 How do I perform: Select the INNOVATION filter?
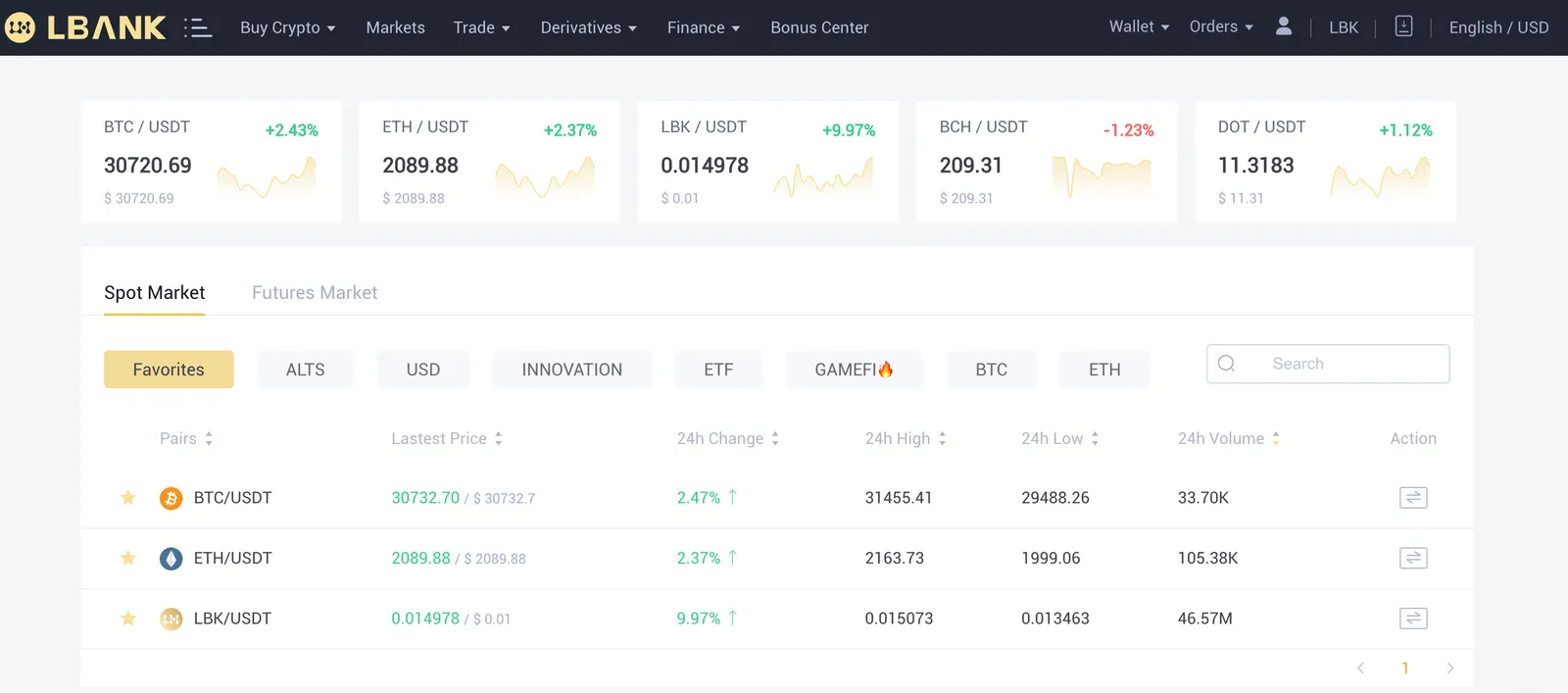[572, 370]
